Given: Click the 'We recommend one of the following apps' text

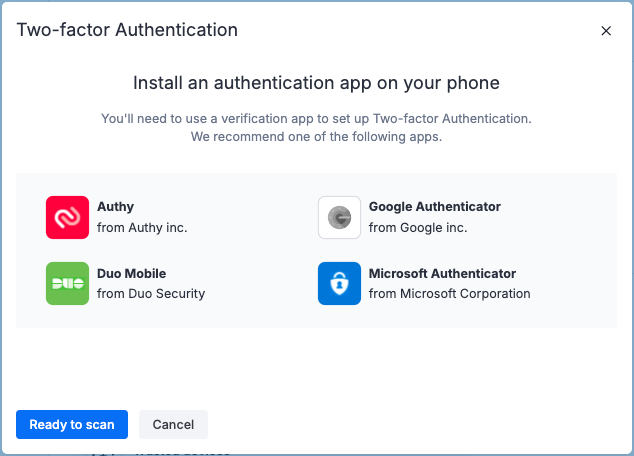Looking at the screenshot, I should pos(316,137).
